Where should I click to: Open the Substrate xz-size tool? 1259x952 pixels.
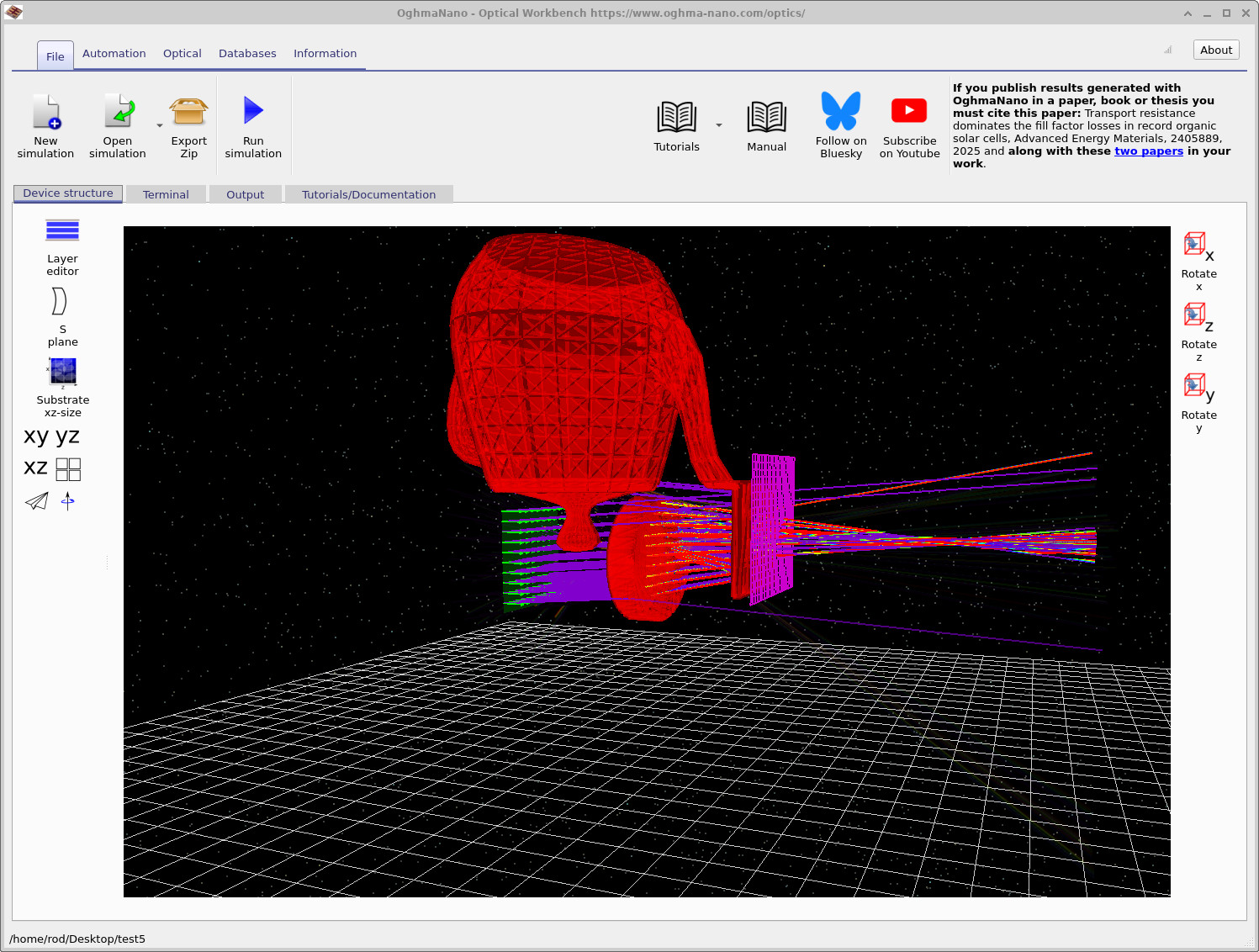62,373
